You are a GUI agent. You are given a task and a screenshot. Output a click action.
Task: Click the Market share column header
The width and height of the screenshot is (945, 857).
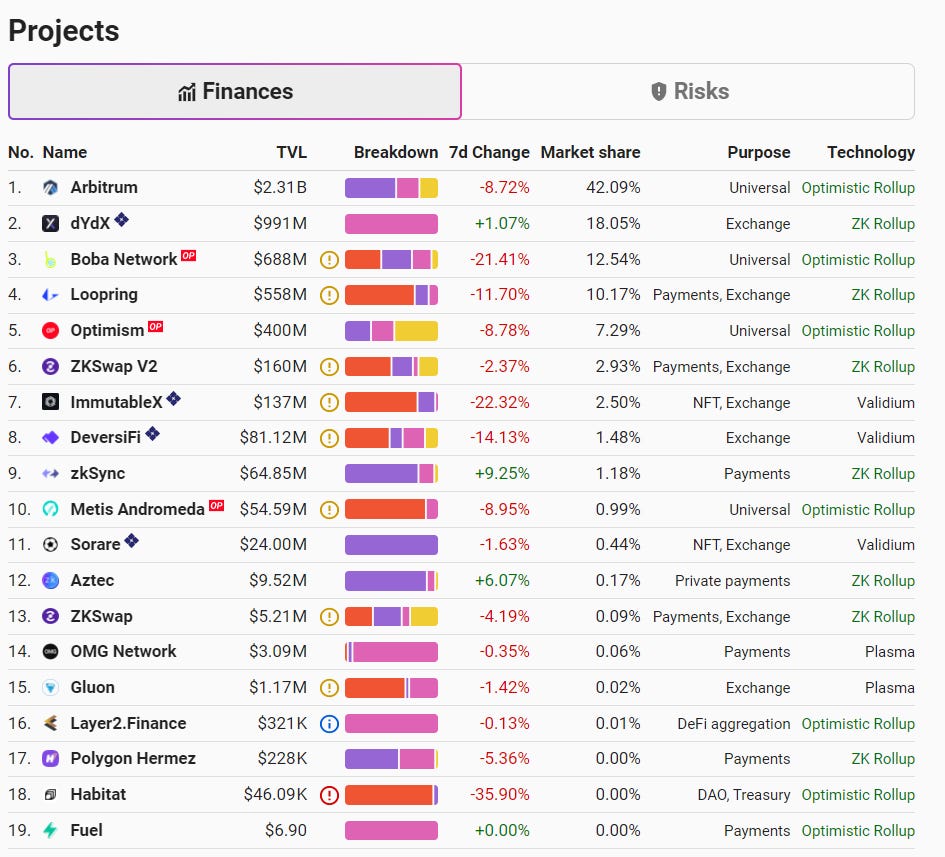click(590, 152)
